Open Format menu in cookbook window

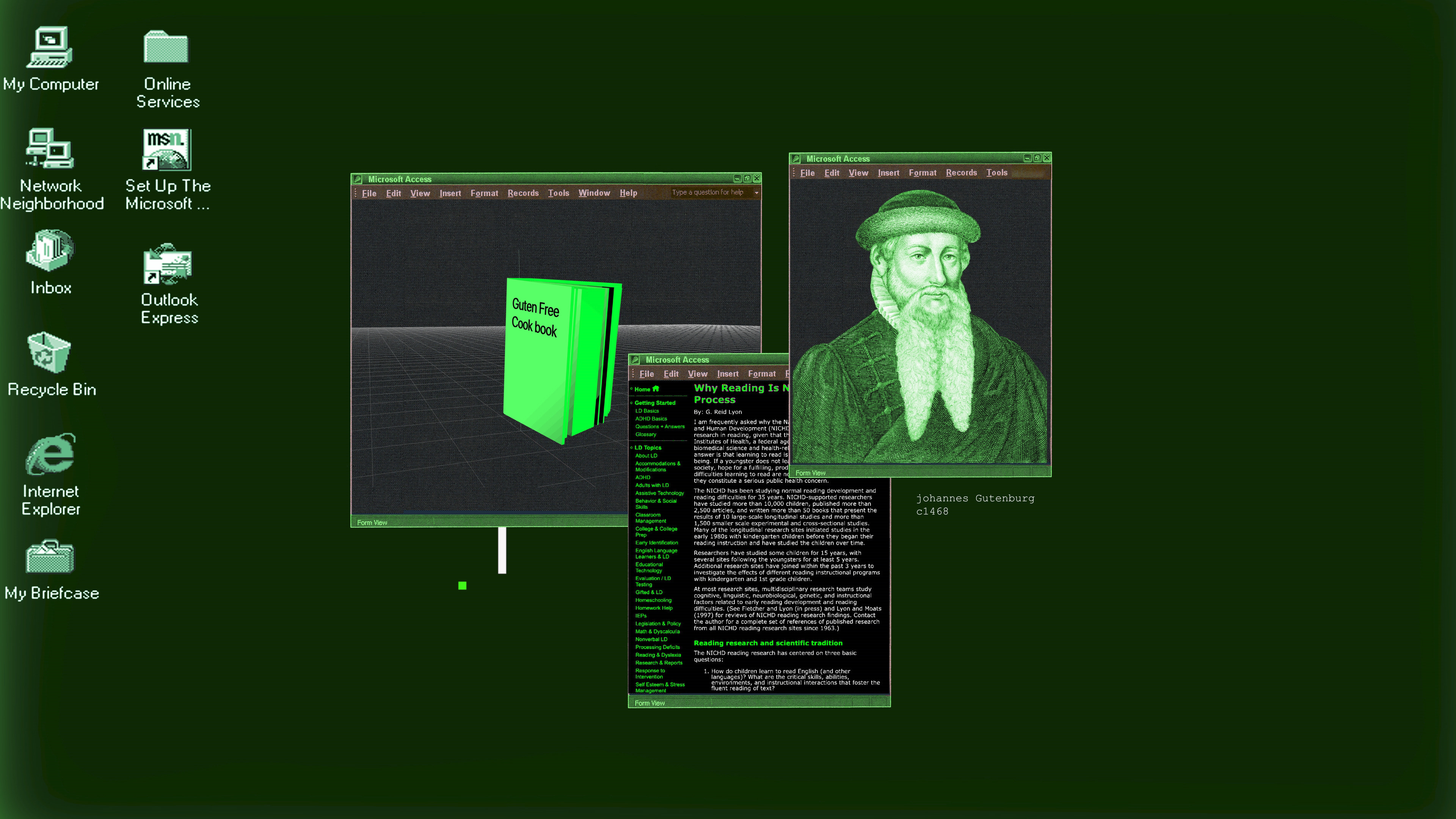click(485, 193)
